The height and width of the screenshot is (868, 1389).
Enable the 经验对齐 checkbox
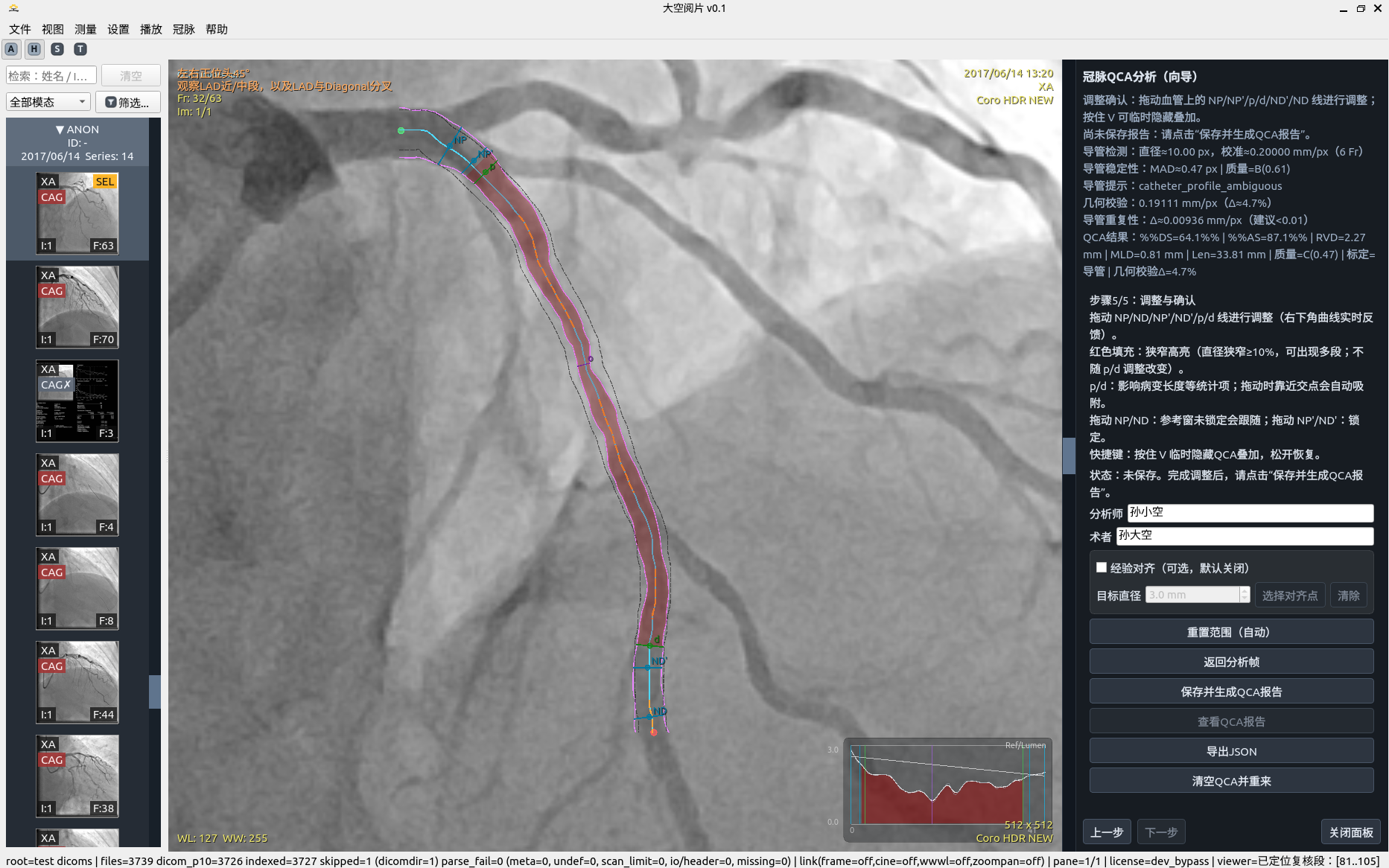click(1102, 568)
